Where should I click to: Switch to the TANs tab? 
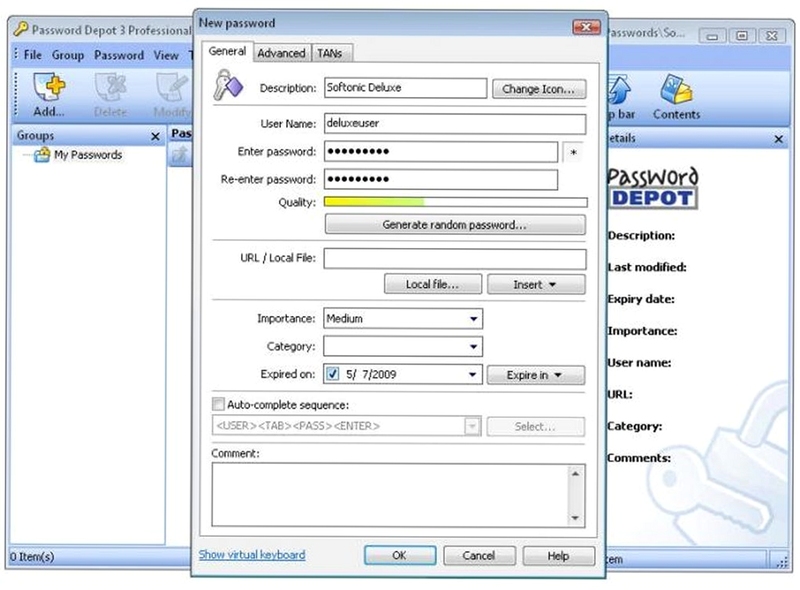(330, 53)
